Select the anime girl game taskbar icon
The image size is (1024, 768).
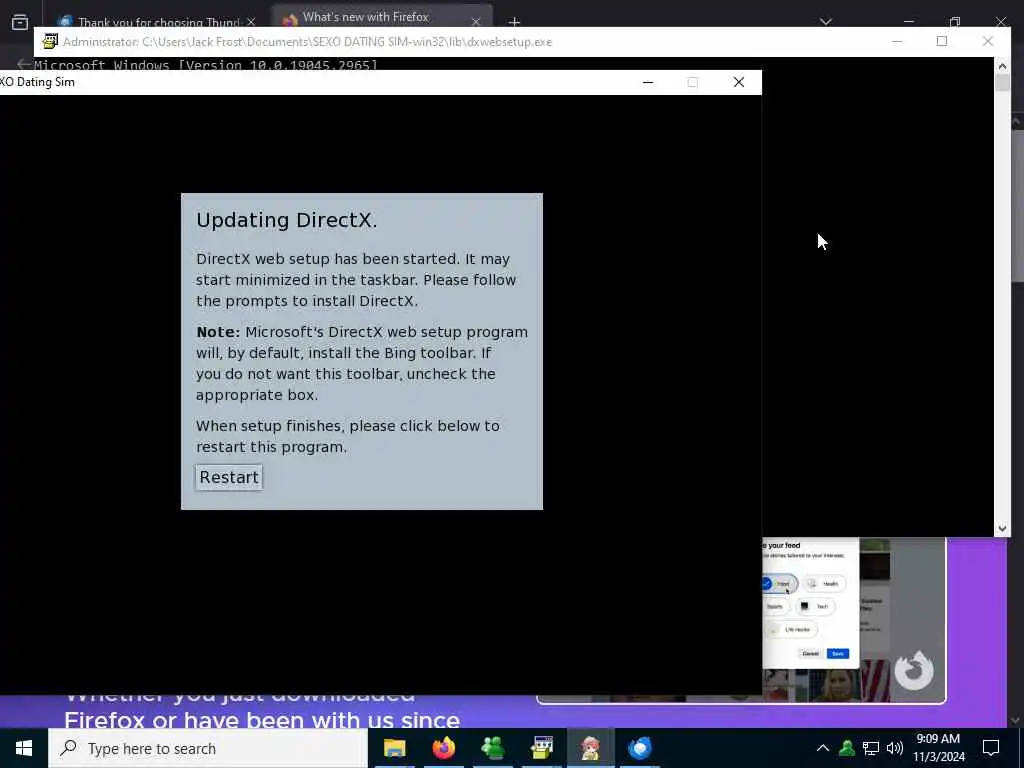pyautogui.click(x=590, y=748)
